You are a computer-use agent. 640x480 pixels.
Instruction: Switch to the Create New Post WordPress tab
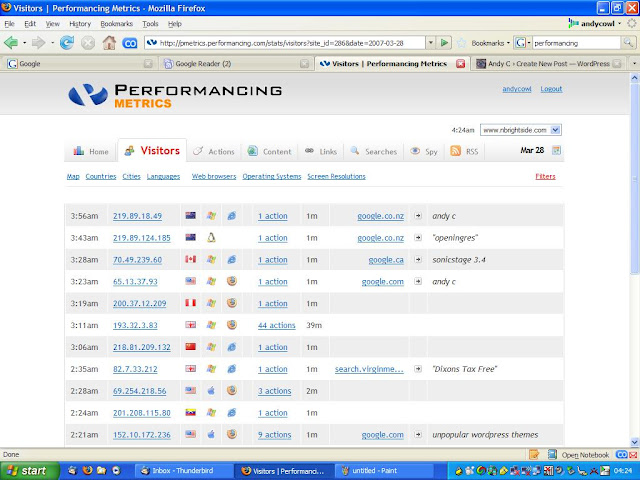point(549,64)
